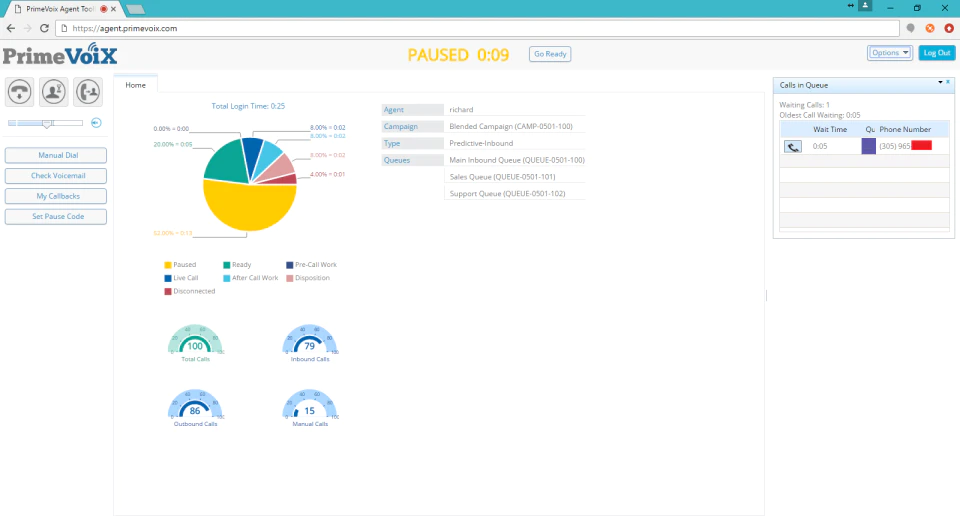This screenshot has width=960, height=516.
Task: Collapse Calls in Queue panel arrow
Action: click(x=940, y=82)
